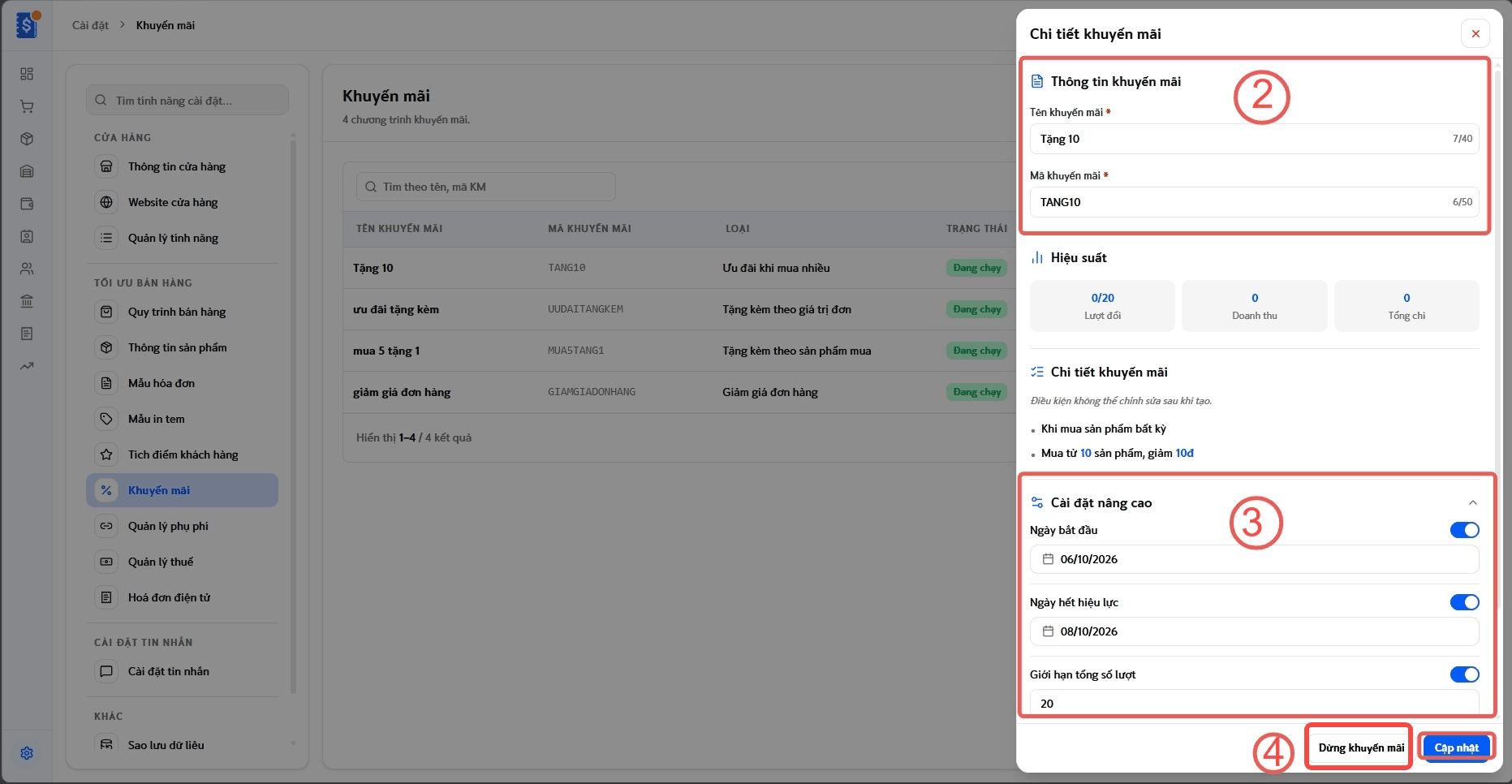This screenshot has height=784, width=1512.
Task: Select the mua 5 tặng 1 promotion row
Action: (x=679, y=351)
